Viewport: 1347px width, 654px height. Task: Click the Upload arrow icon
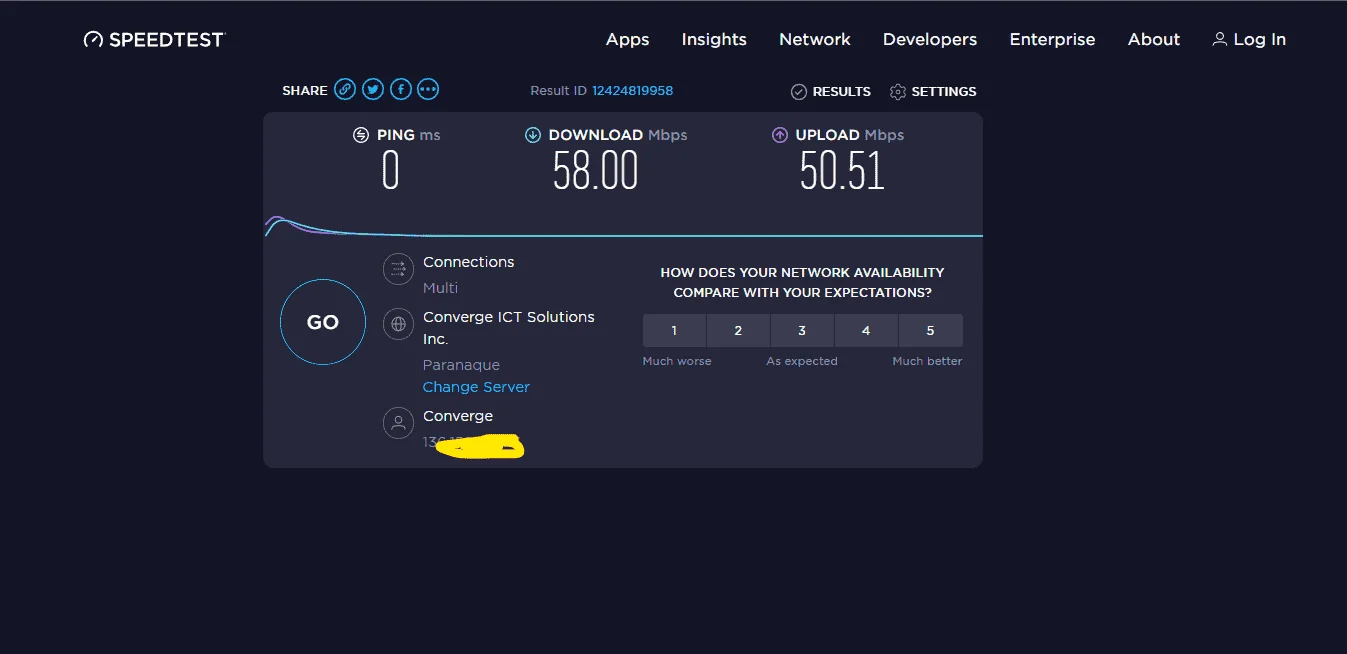click(780, 135)
